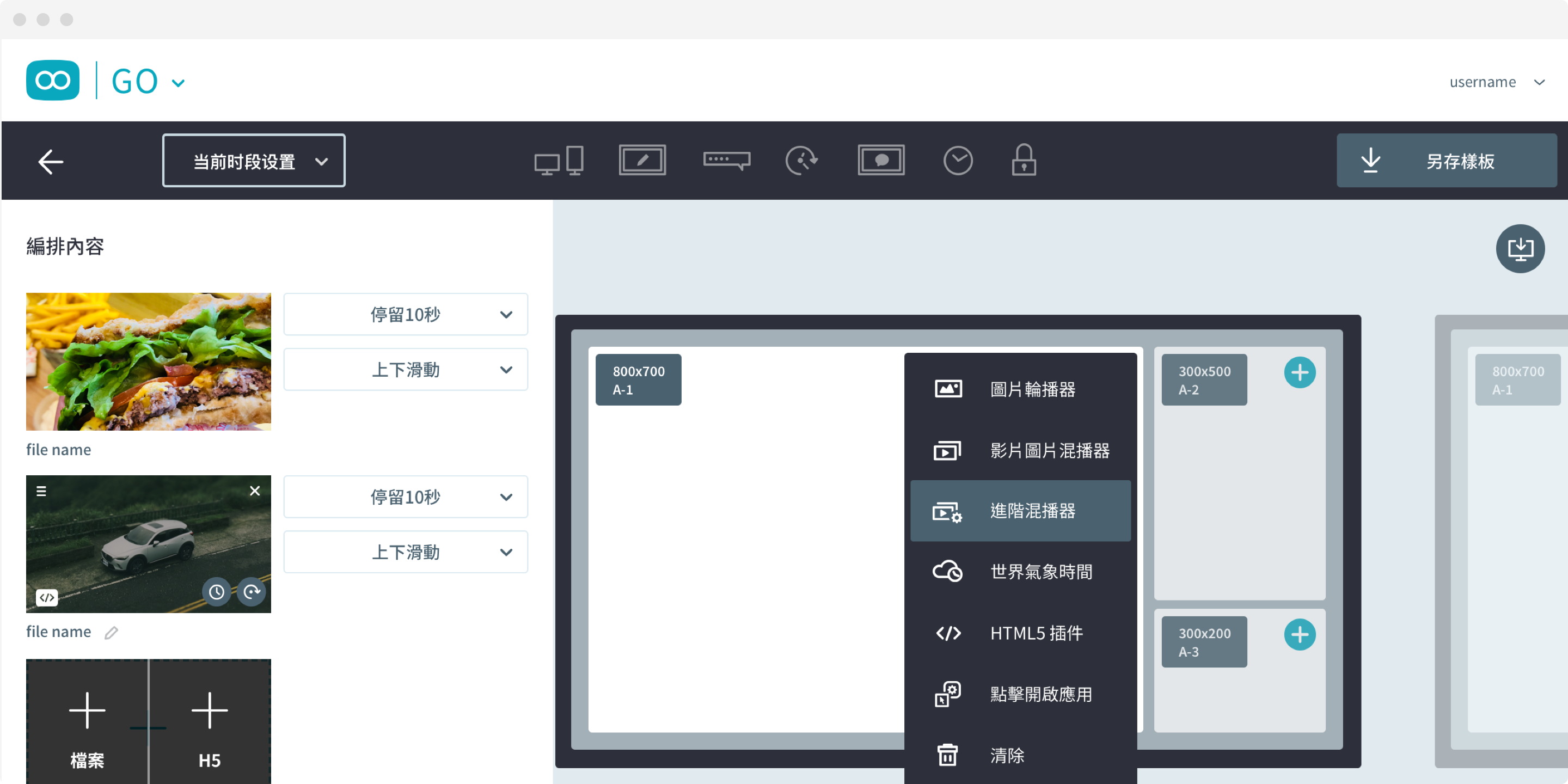Click the screen edit pencil icon
The image size is (1568, 784).
click(x=642, y=160)
